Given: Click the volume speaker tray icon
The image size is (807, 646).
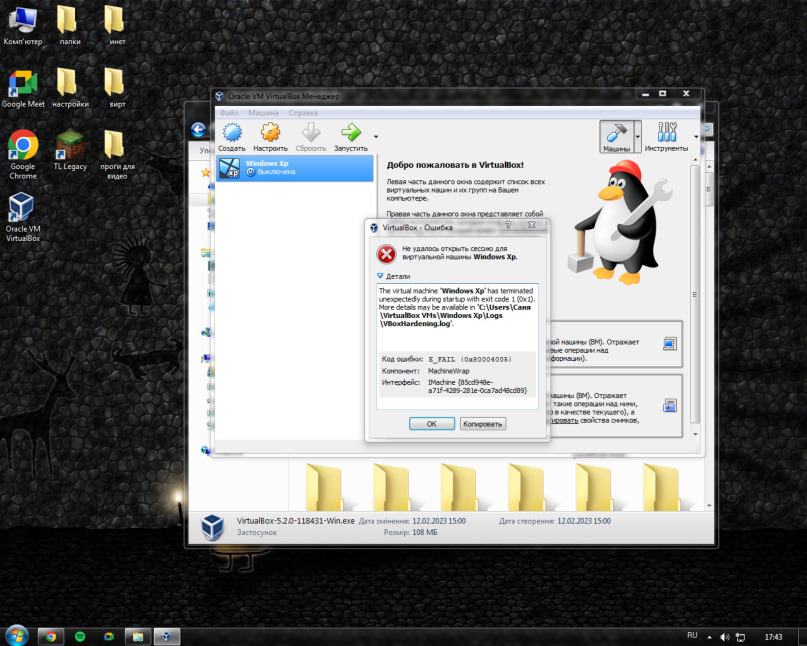Looking at the screenshot, I should click(x=725, y=637).
